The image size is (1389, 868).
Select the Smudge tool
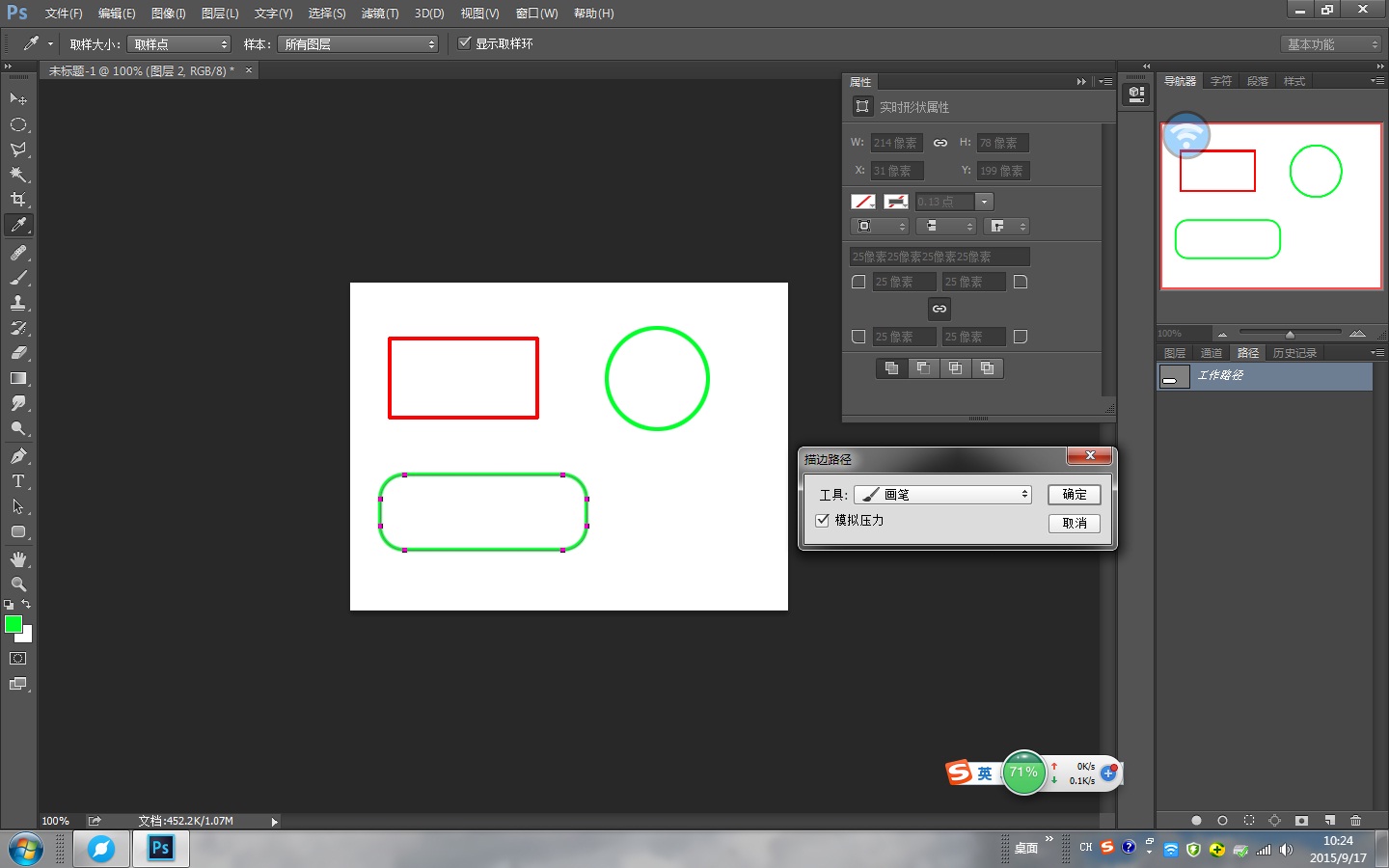pyautogui.click(x=17, y=403)
